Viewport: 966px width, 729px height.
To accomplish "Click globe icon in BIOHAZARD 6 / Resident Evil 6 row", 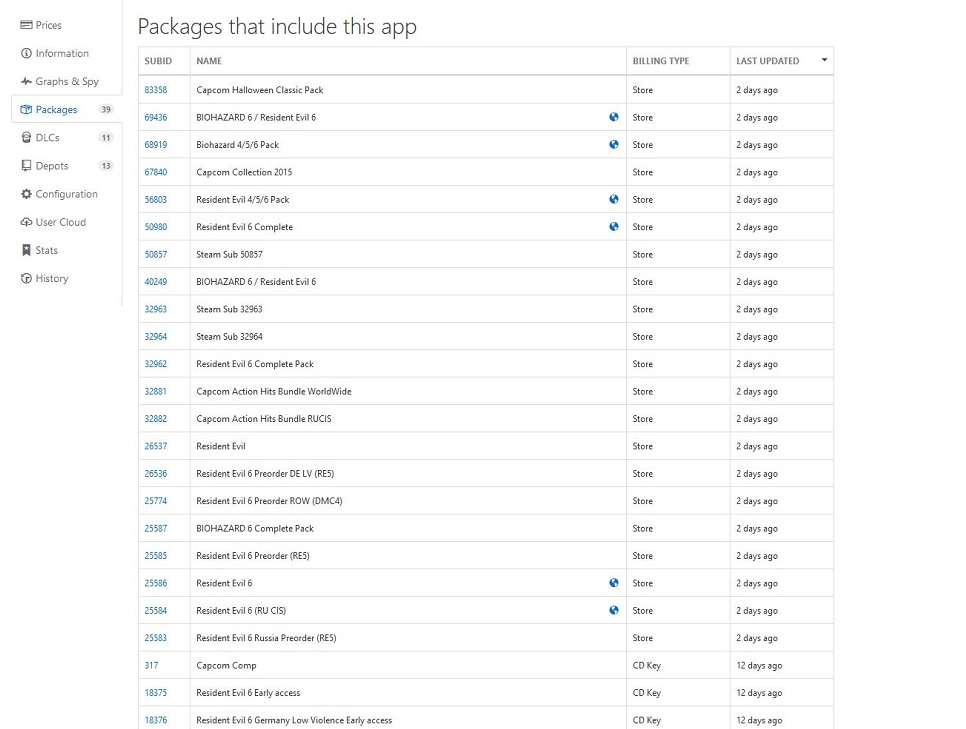I will coord(614,117).
